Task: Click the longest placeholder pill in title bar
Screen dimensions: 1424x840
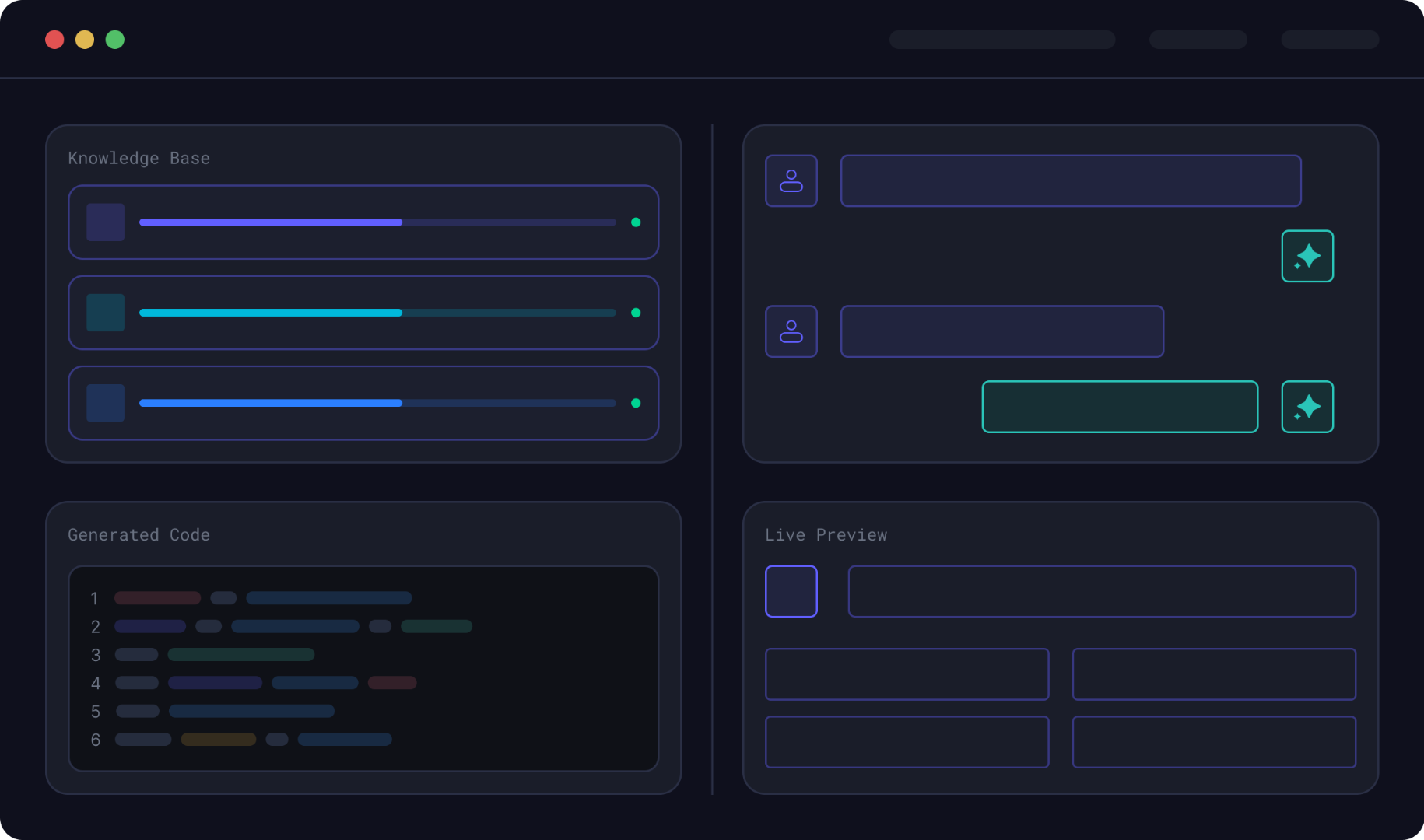Action: (x=1002, y=40)
